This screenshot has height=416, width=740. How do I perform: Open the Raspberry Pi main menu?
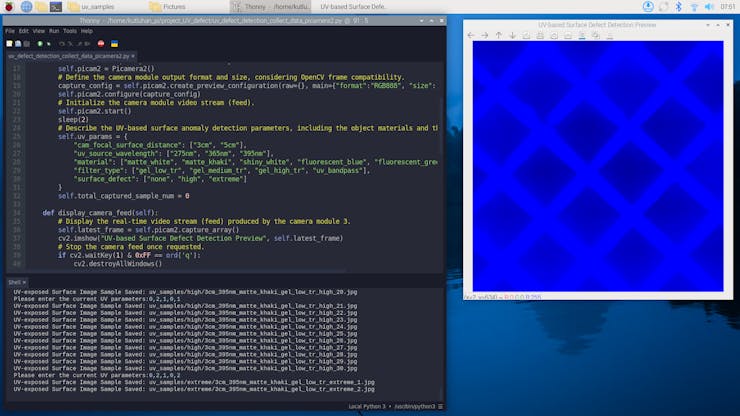[x=9, y=7]
